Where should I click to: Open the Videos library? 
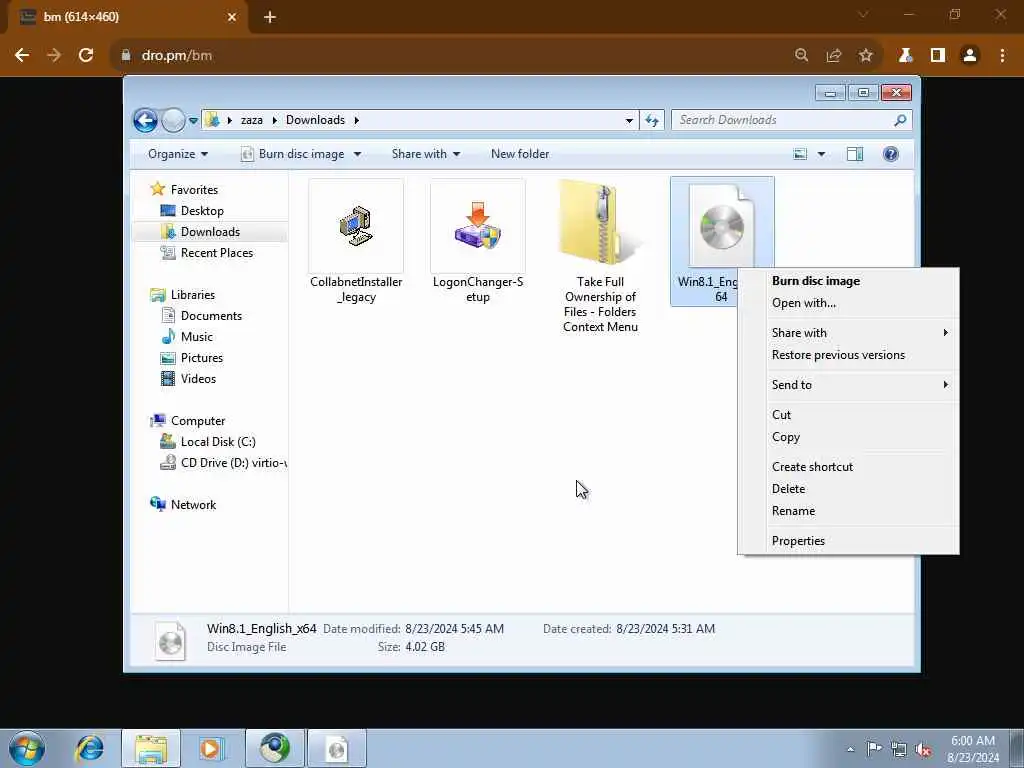[x=197, y=379]
